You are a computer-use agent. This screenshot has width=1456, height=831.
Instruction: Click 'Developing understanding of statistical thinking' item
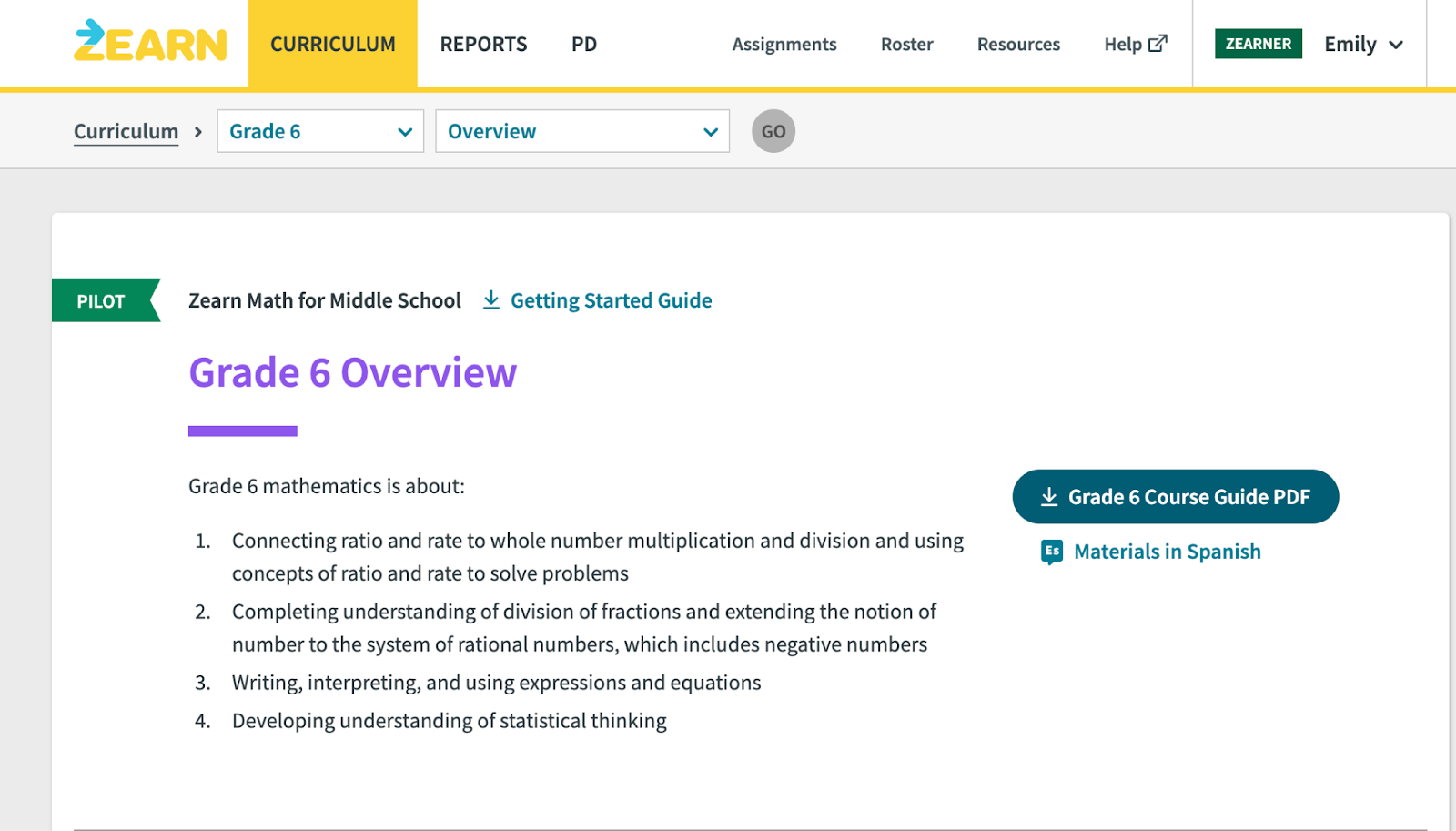[450, 721]
